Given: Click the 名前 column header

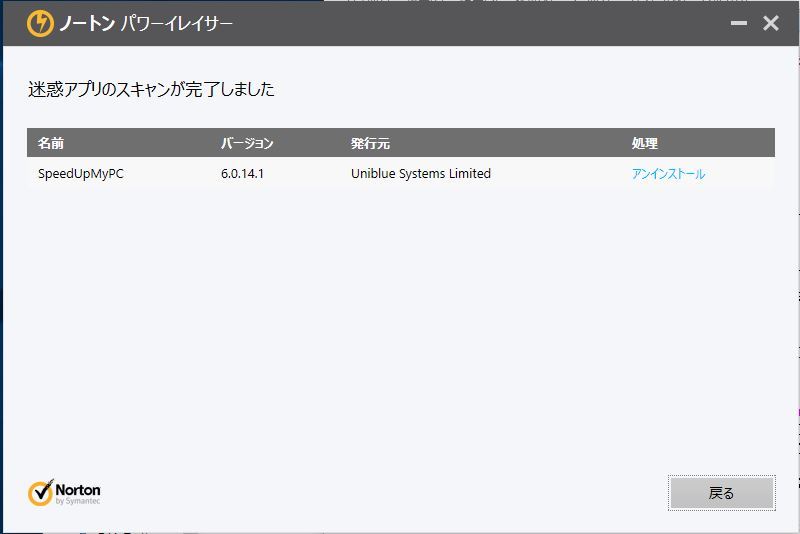Looking at the screenshot, I should [x=51, y=143].
